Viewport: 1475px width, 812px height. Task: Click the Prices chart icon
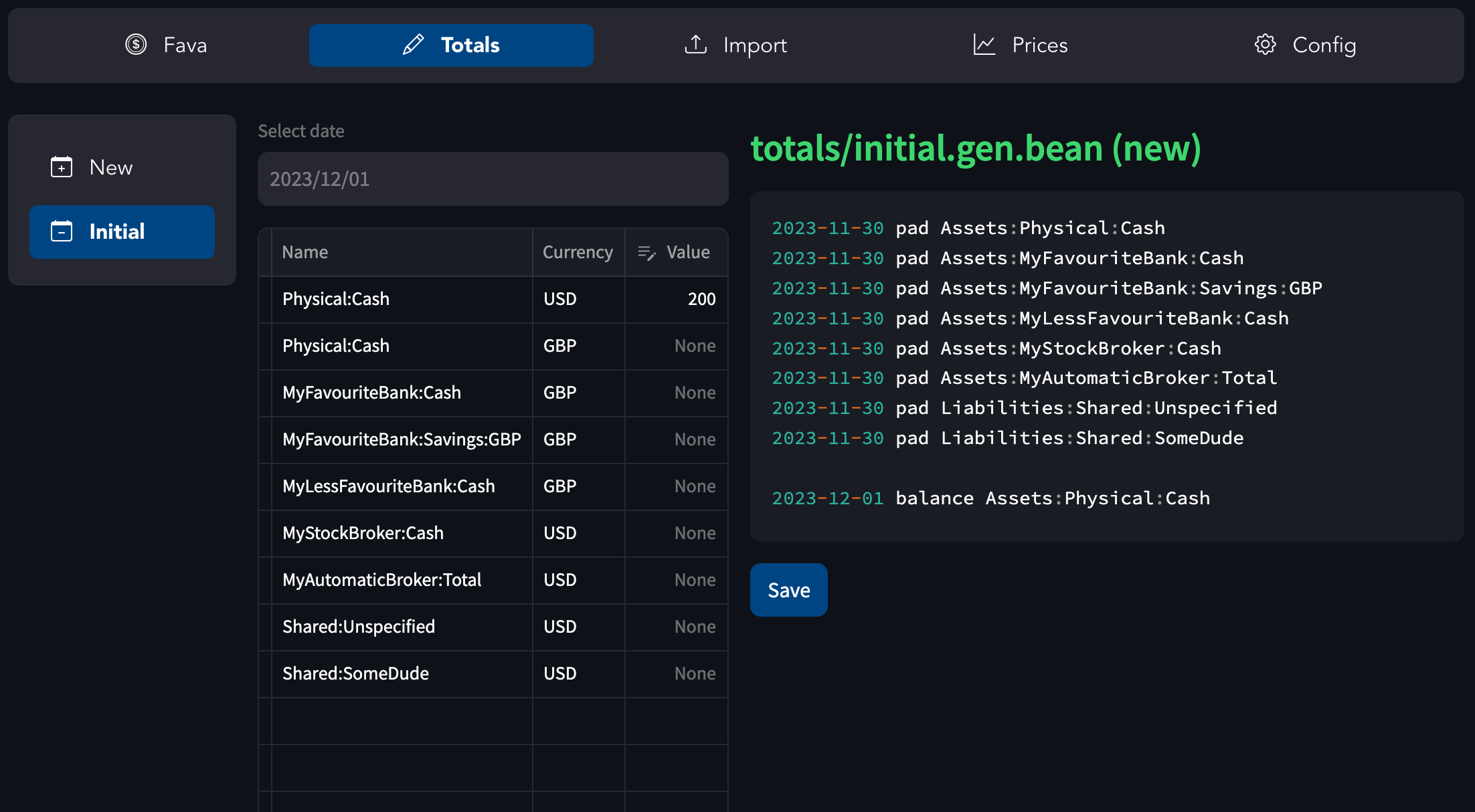point(984,45)
